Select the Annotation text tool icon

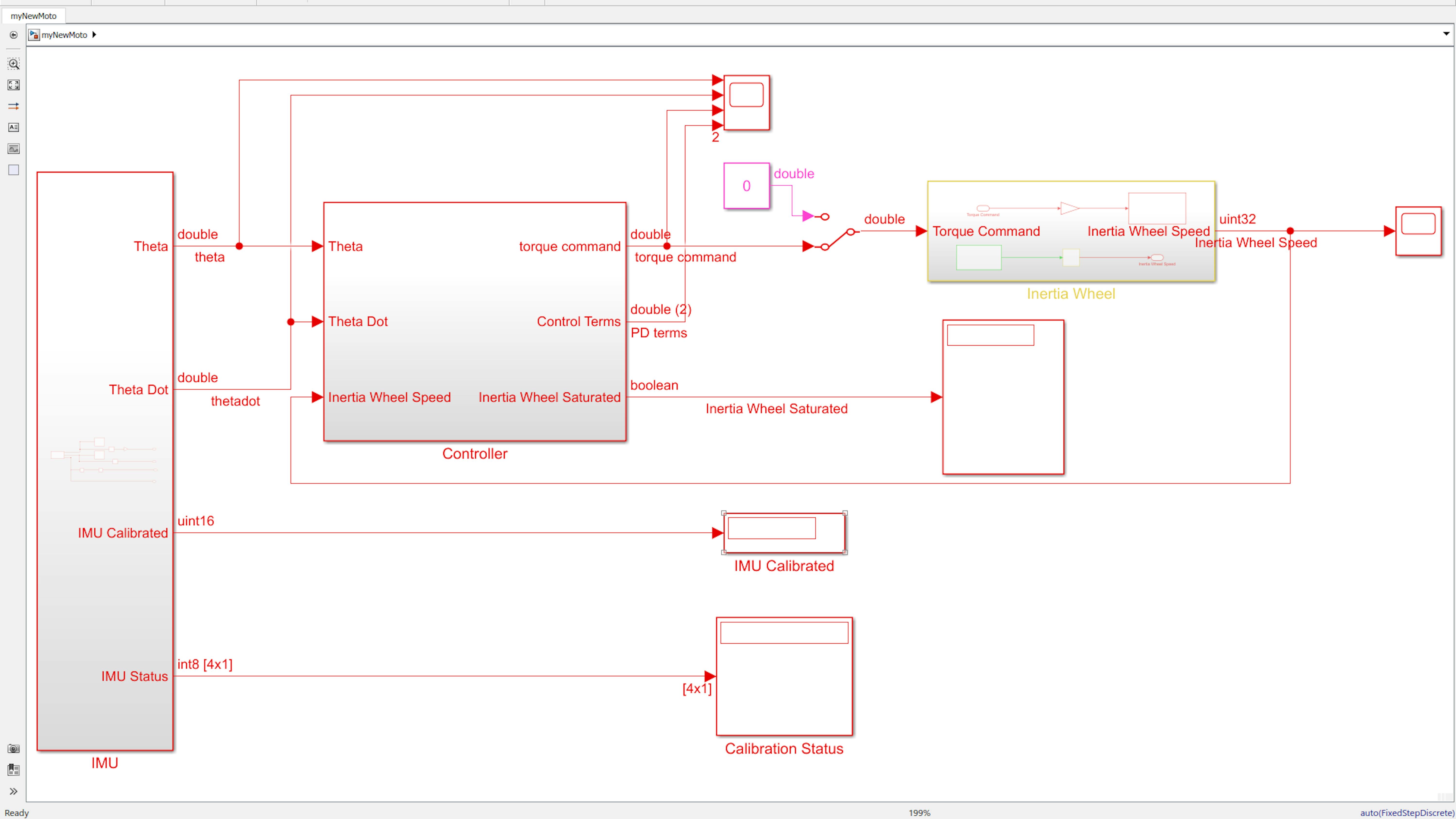[x=14, y=127]
